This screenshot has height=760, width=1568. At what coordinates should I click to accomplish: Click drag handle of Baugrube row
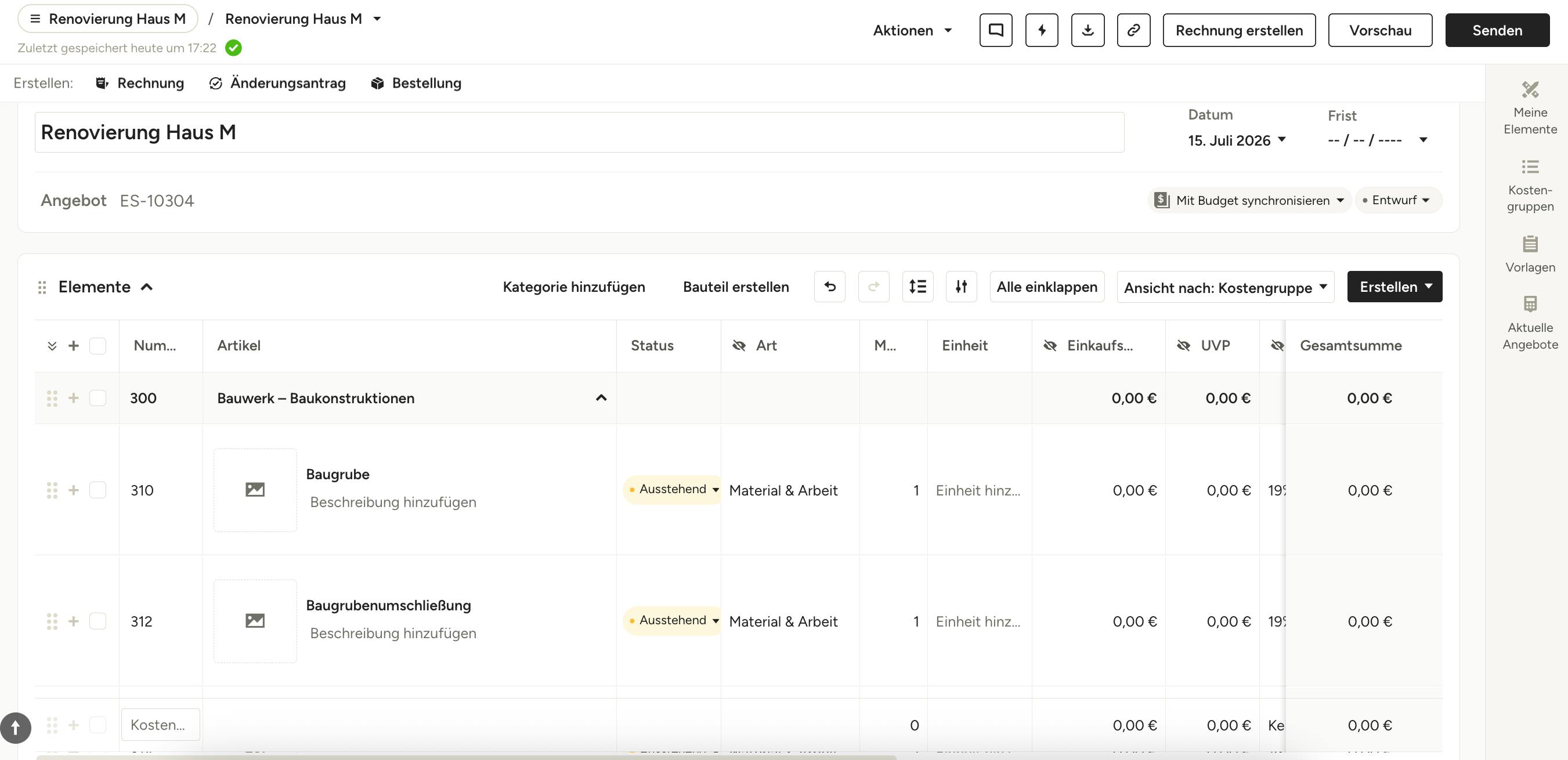(x=52, y=490)
